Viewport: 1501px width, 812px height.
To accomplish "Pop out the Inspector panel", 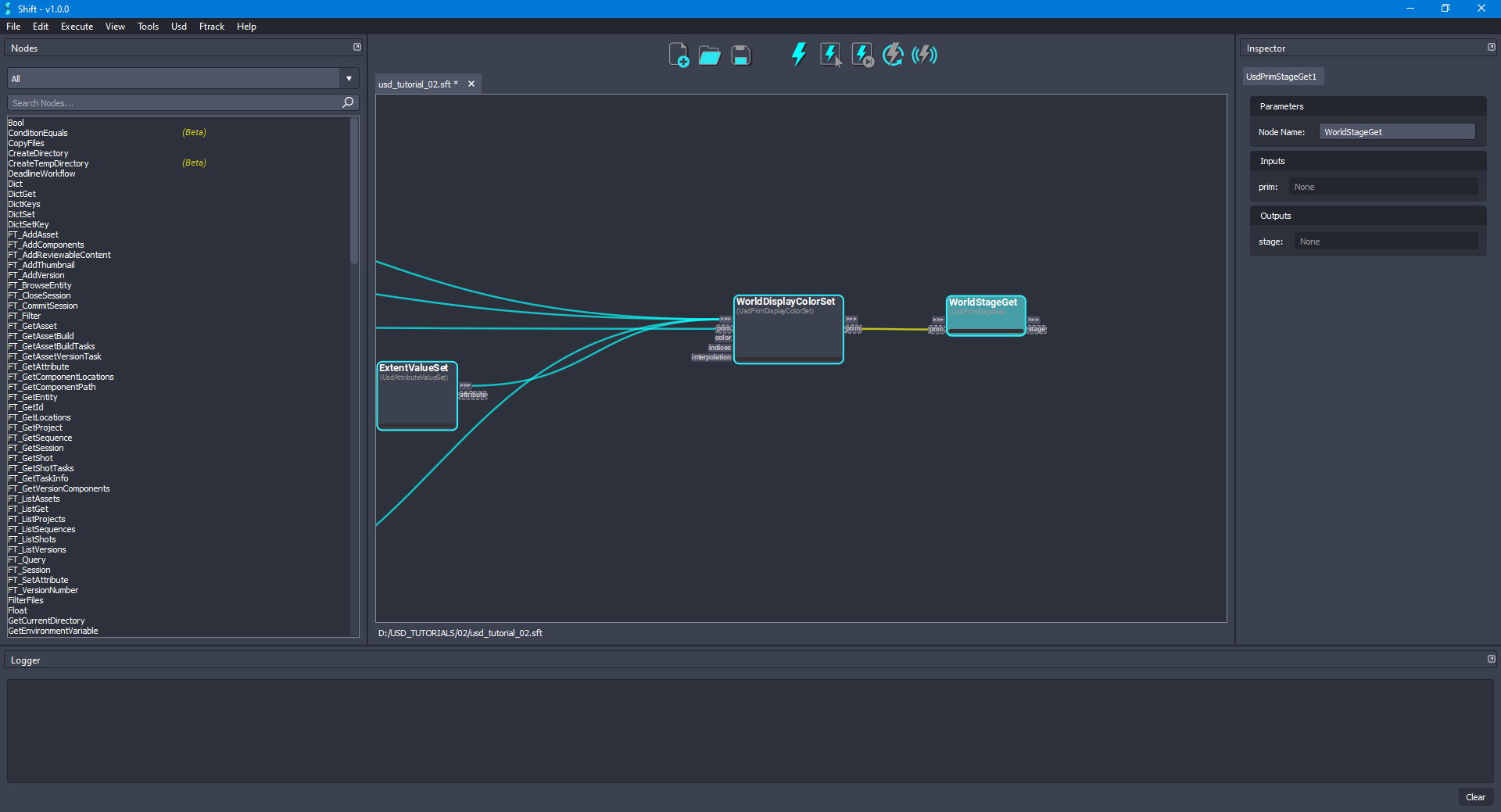I will coord(1490,47).
